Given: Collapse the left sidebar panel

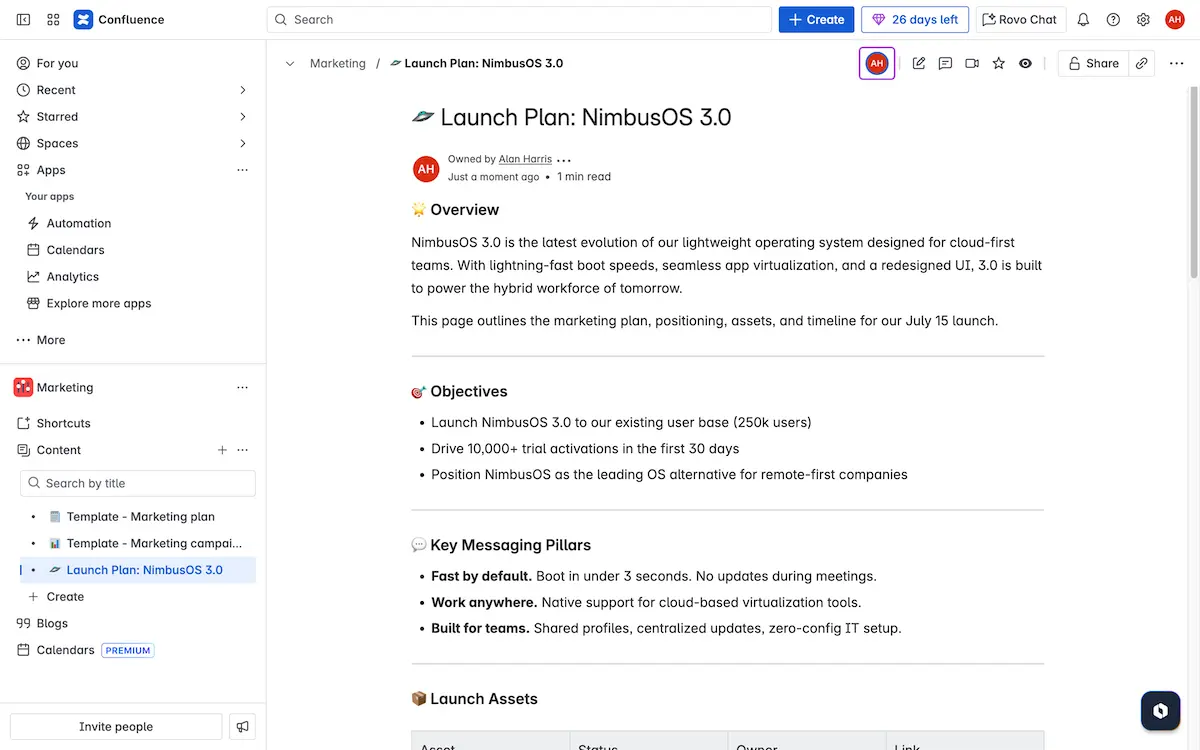Looking at the screenshot, I should (x=23, y=19).
